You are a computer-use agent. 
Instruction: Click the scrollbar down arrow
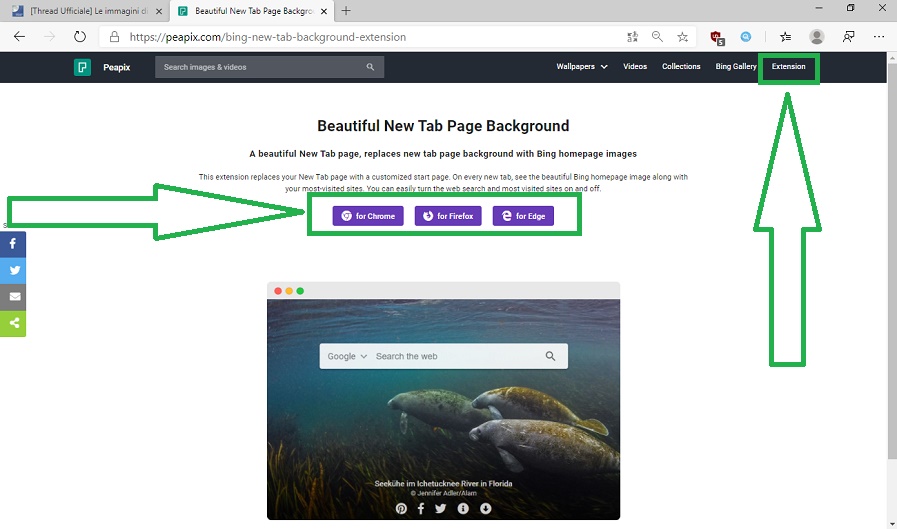[892, 524]
